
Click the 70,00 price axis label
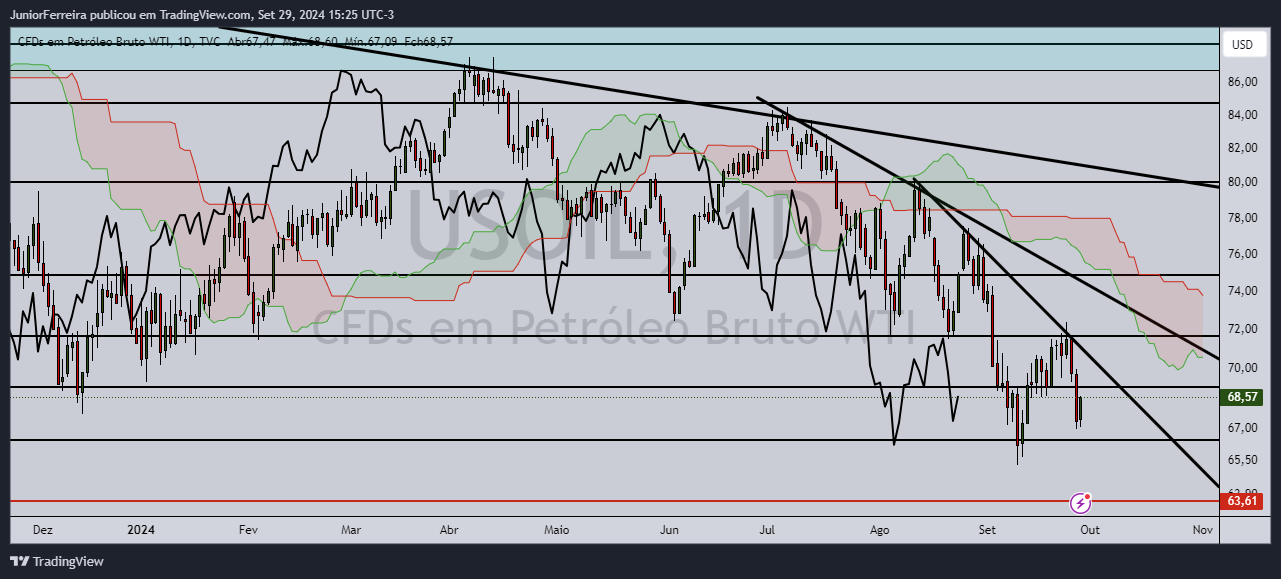pyautogui.click(x=1242, y=368)
